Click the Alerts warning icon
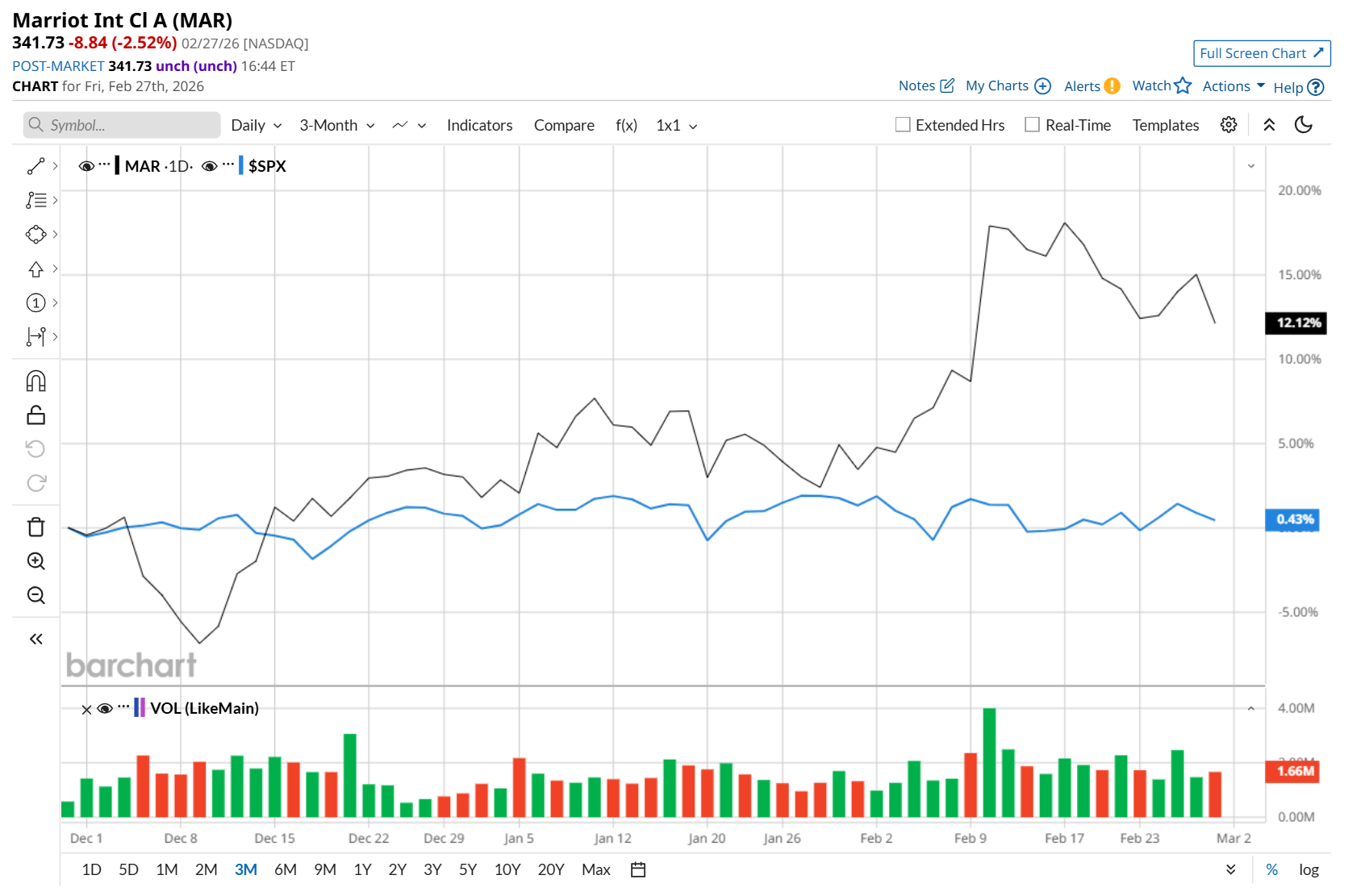 pos(1112,85)
